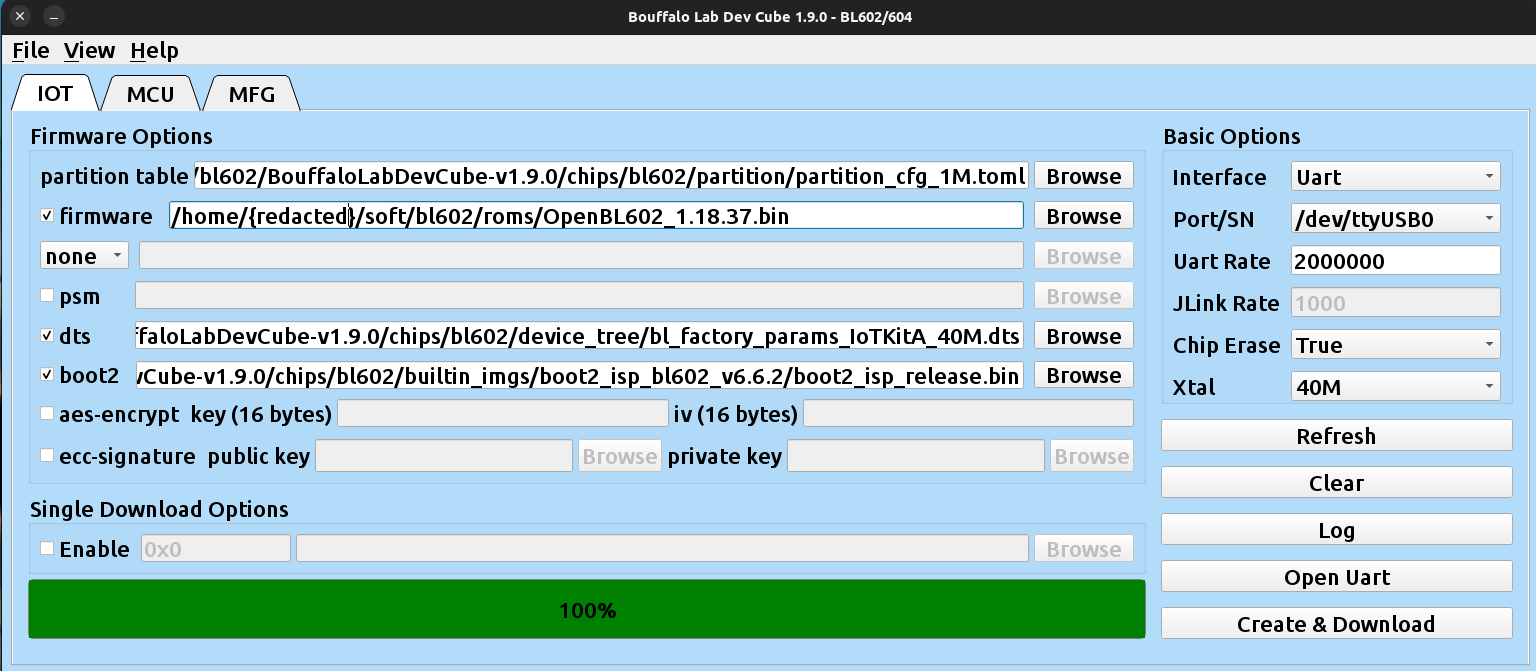Open the Log view button
This screenshot has width=1536, height=671.
point(1336,530)
